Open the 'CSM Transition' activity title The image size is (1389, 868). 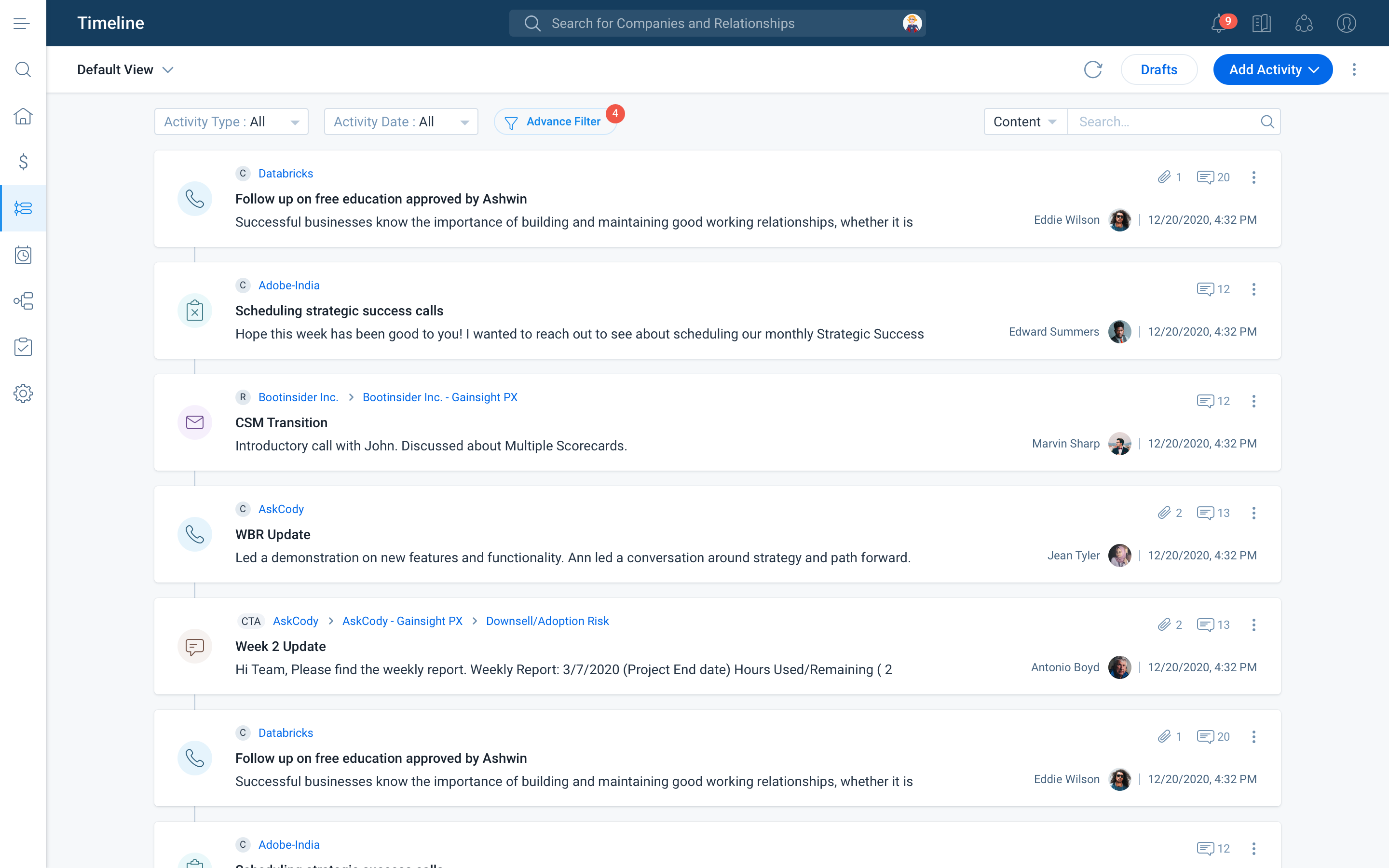[x=281, y=422]
